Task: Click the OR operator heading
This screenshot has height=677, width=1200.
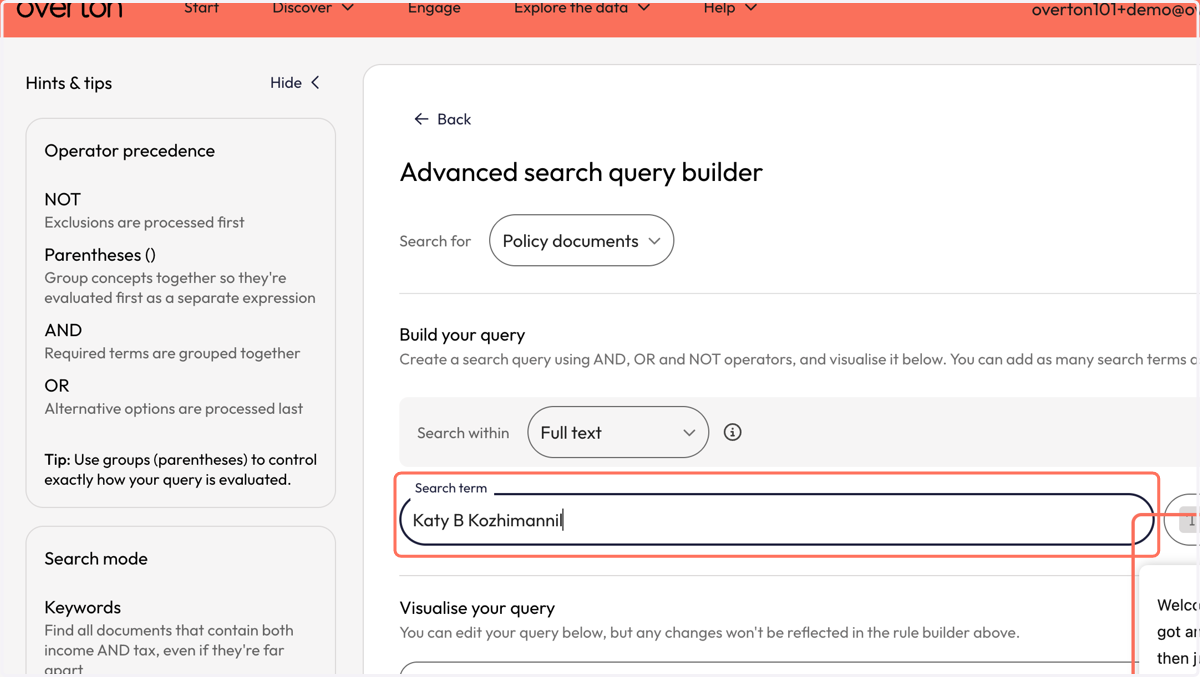Action: click(x=57, y=385)
